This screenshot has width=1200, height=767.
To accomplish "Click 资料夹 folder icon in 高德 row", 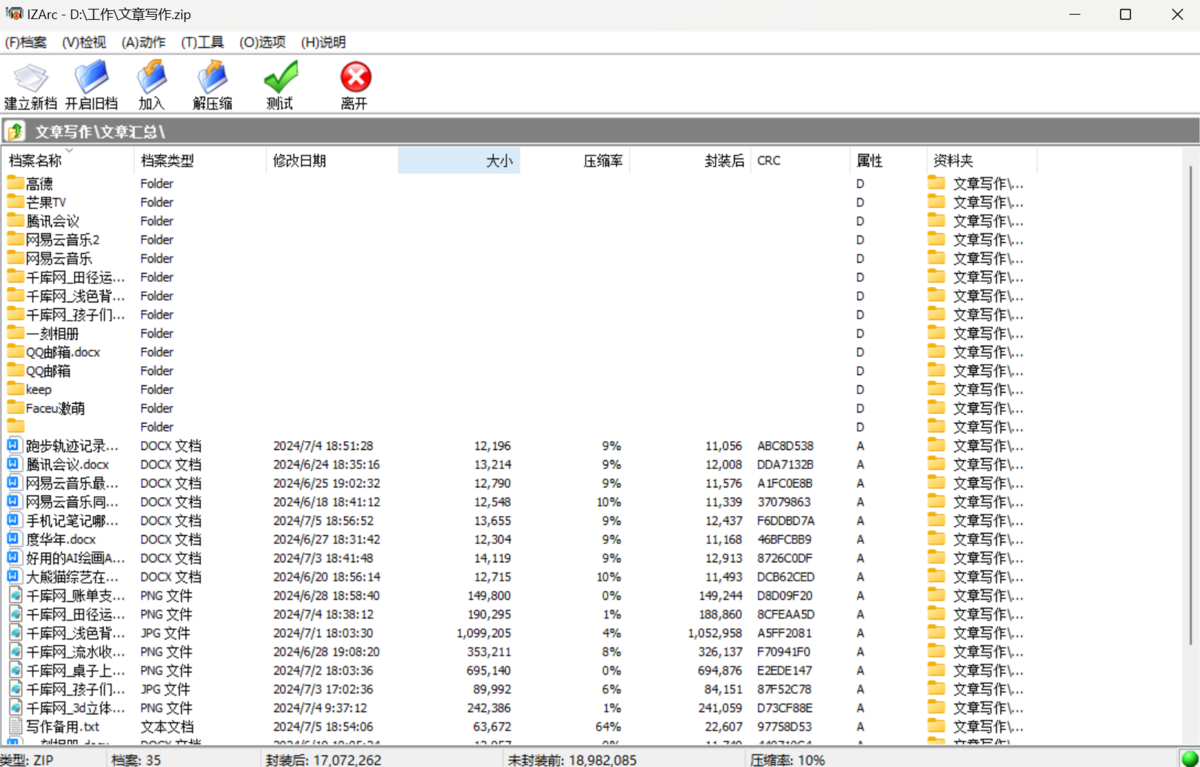I will [x=936, y=183].
